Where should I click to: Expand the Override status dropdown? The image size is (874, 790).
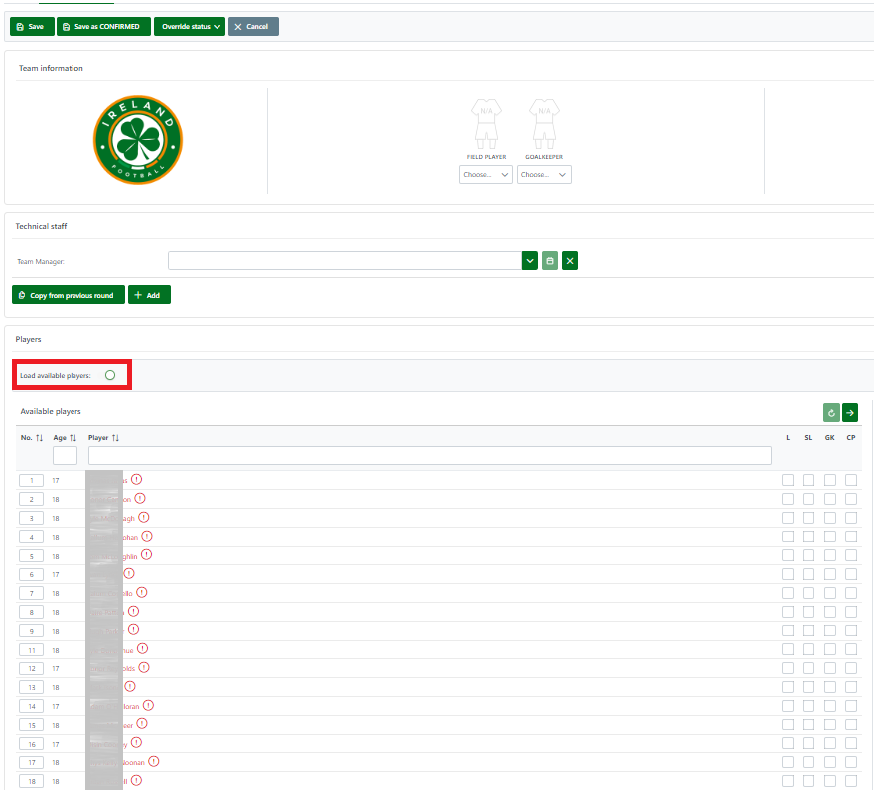[x=188, y=27]
